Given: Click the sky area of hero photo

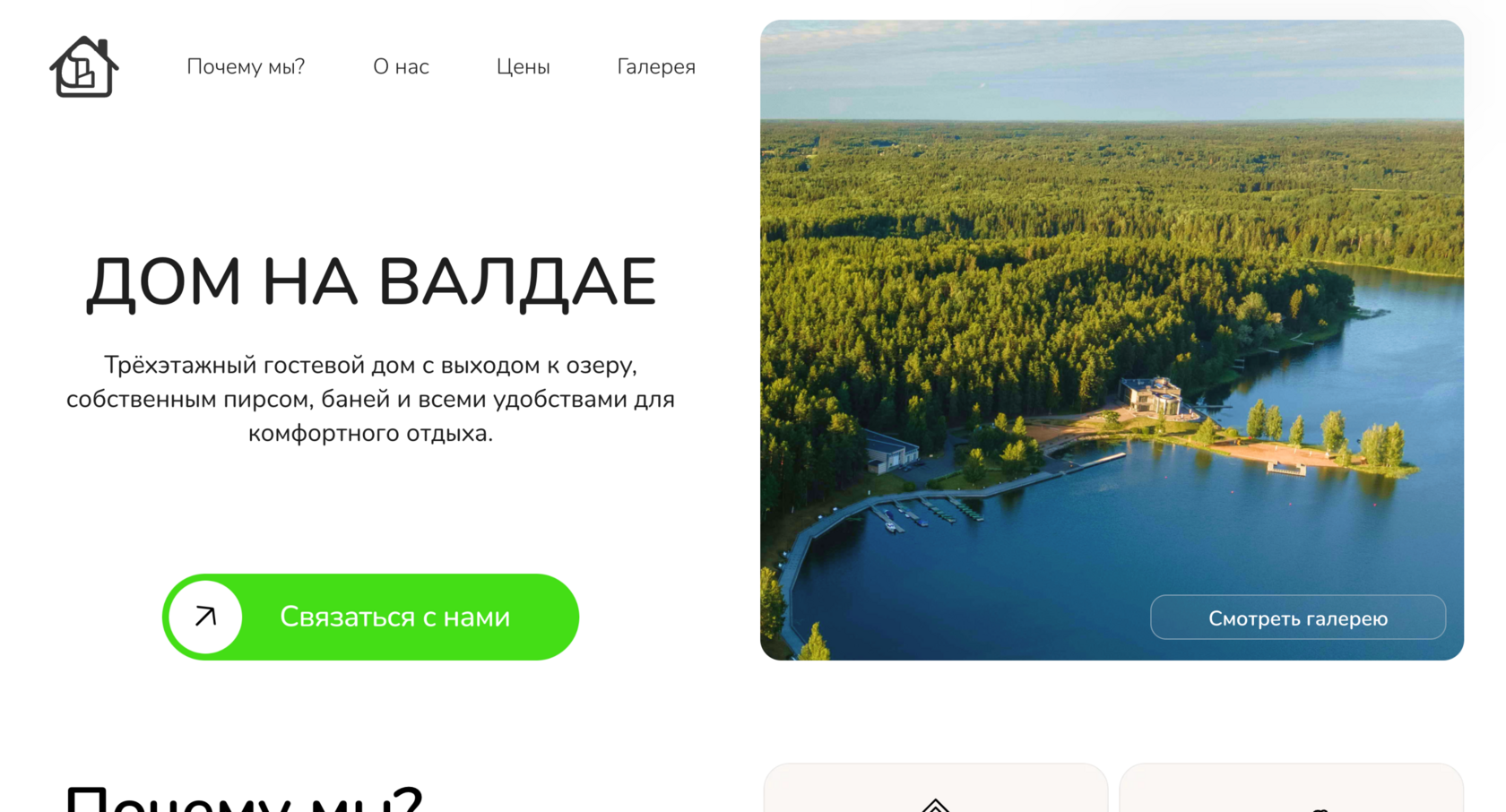Looking at the screenshot, I should coord(1112,70).
